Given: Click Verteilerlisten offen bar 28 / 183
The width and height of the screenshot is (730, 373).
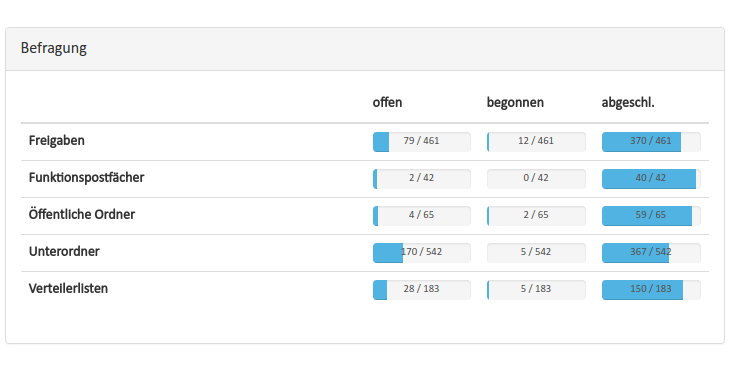Looking at the screenshot, I should tap(422, 290).
